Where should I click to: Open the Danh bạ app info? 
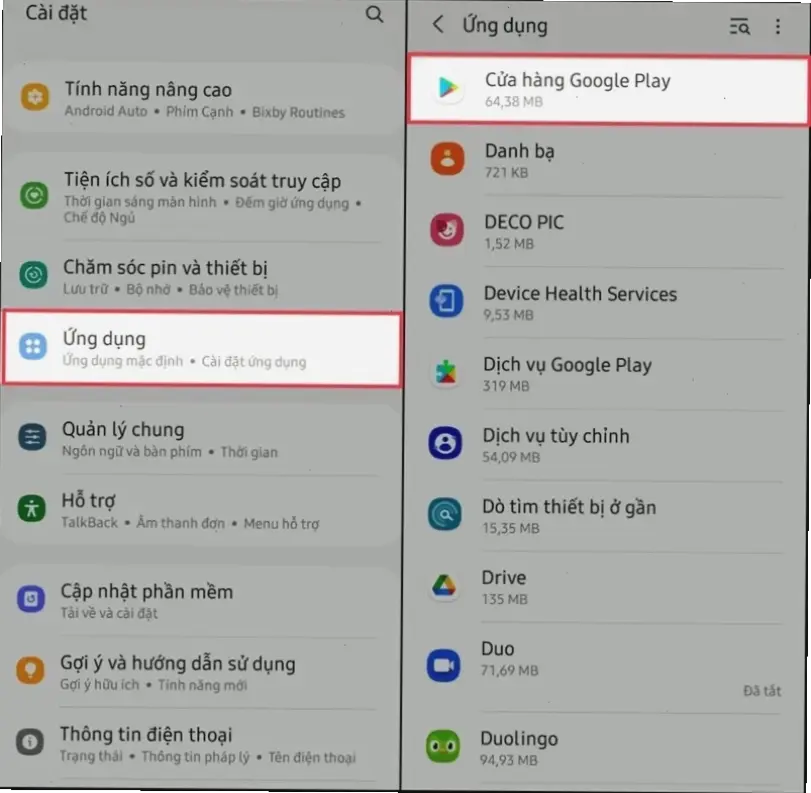pyautogui.click(x=607, y=160)
